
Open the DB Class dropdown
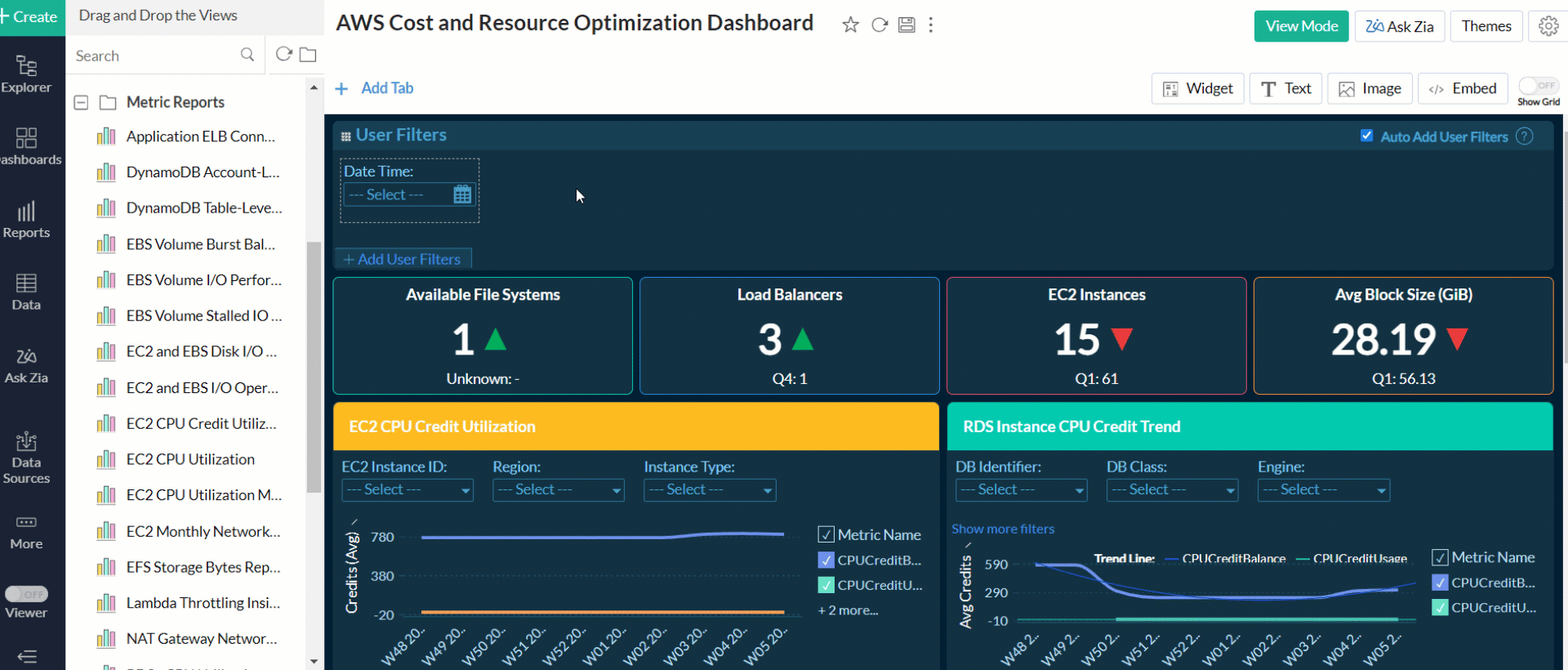tap(1172, 490)
